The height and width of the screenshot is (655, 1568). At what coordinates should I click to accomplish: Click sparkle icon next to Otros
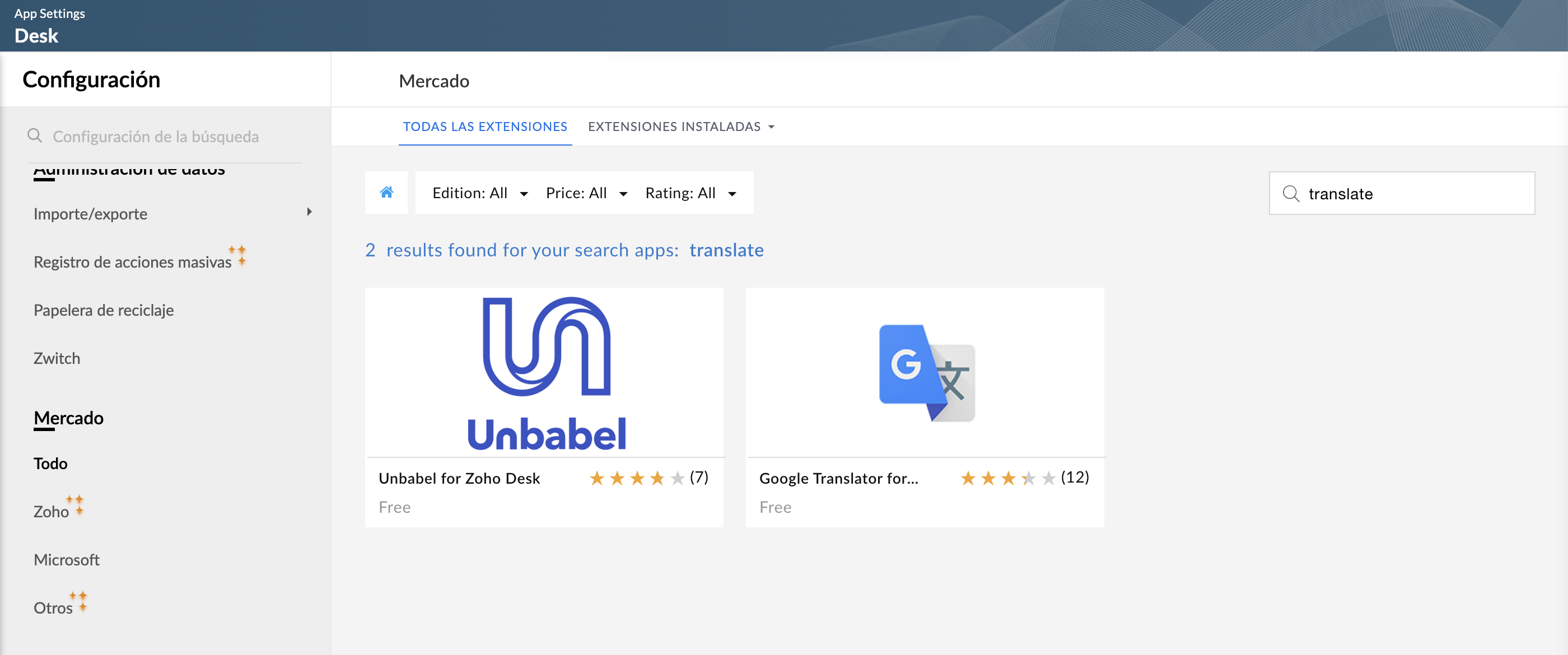point(79,600)
